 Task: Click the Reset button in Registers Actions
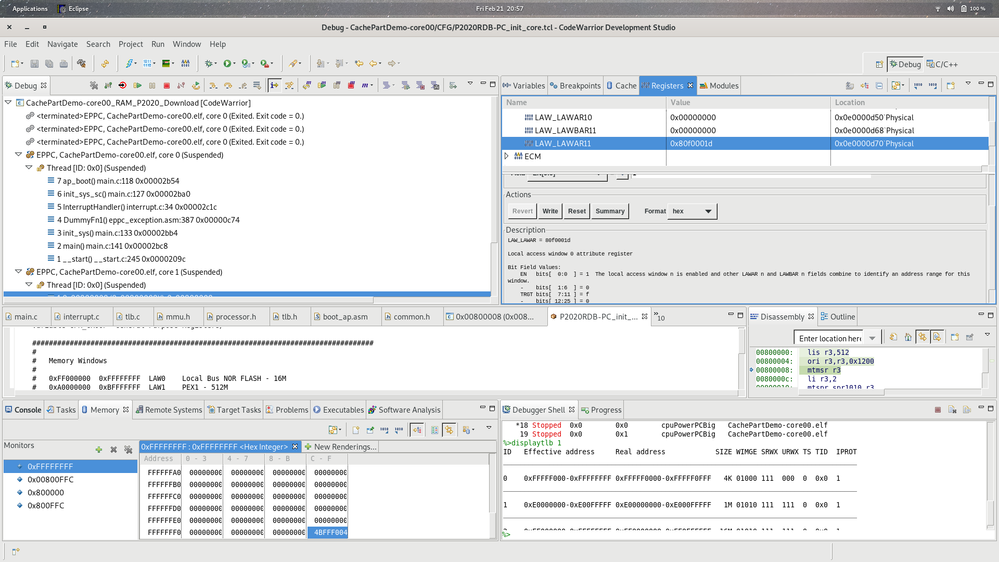[577, 211]
